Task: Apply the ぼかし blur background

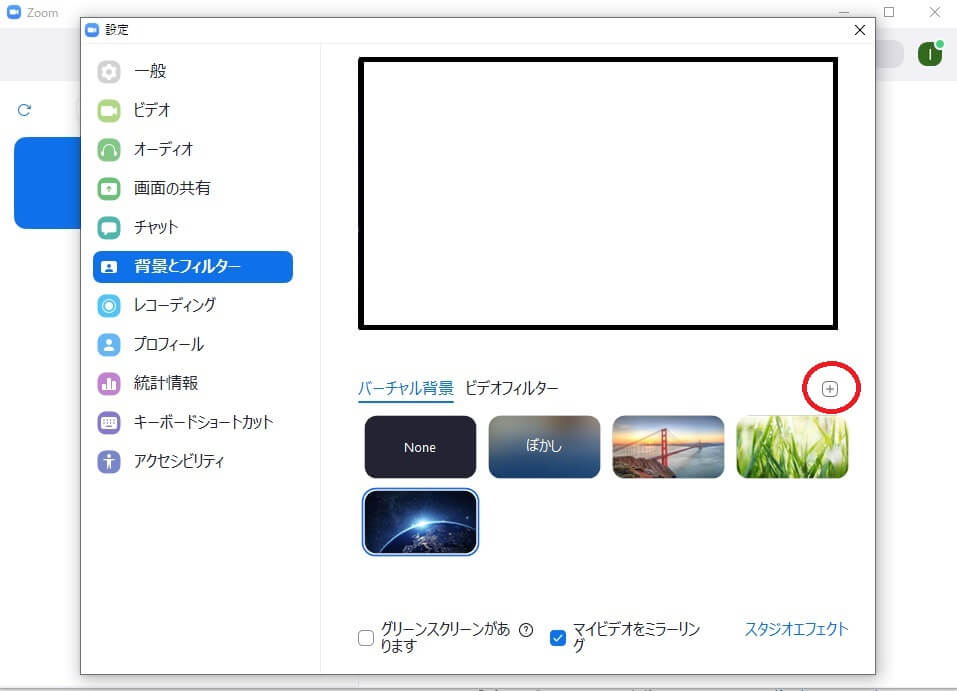Action: (544, 447)
